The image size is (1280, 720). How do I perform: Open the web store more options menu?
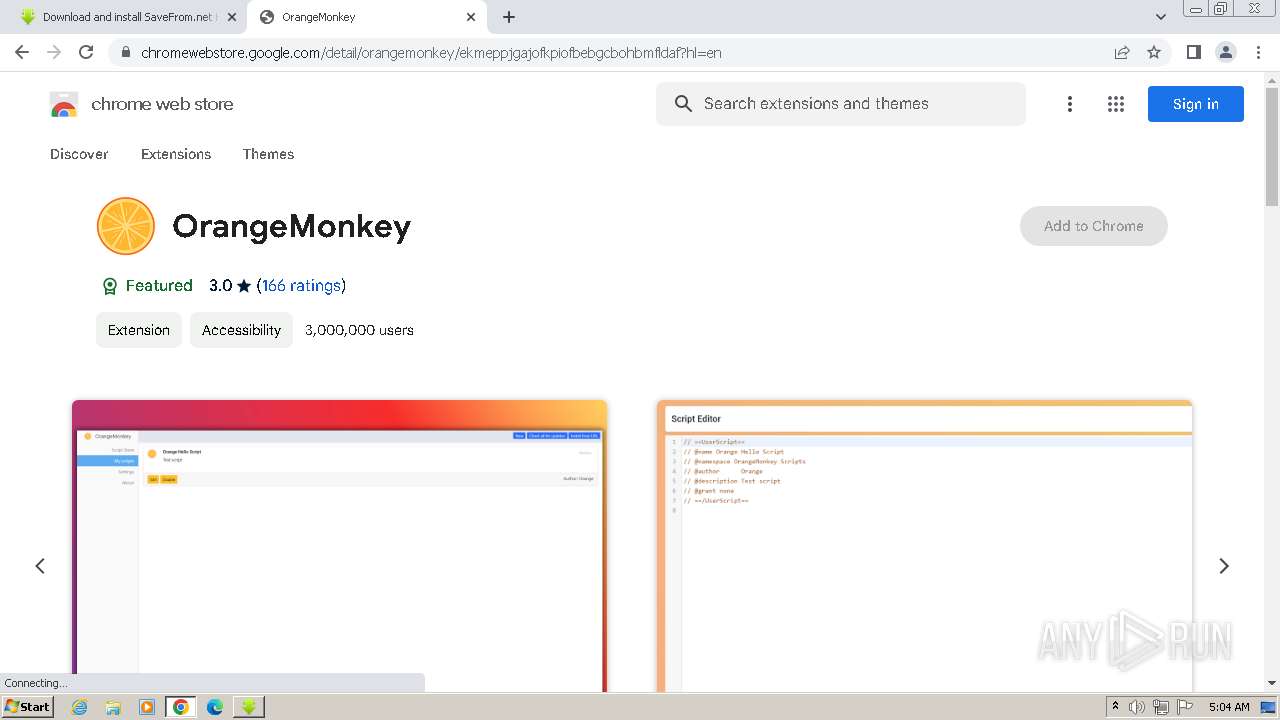click(x=1070, y=104)
